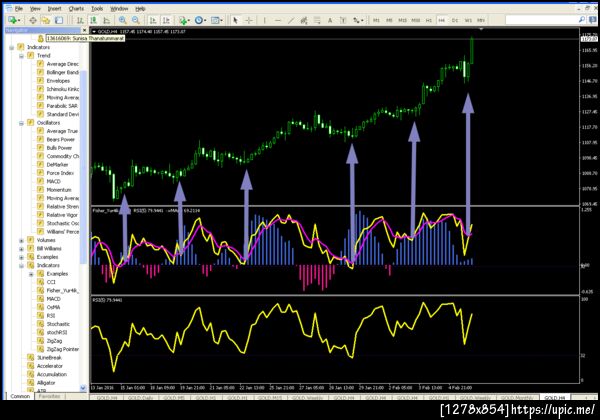
Task: Close the Navigator panel
Action: pyautogui.click(x=85, y=30)
